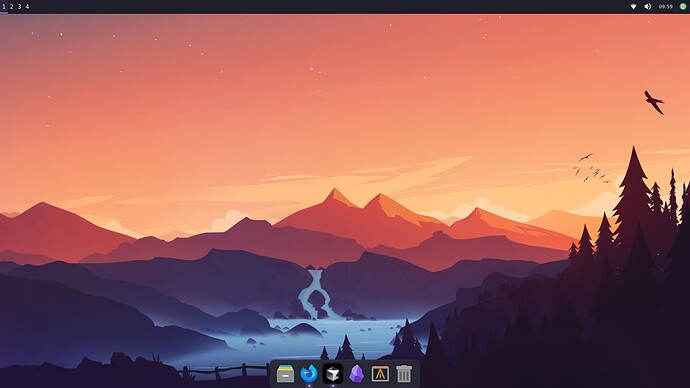Image resolution: width=690 pixels, height=388 pixels.
Task: Click the green power session icon
Action: (683, 7)
